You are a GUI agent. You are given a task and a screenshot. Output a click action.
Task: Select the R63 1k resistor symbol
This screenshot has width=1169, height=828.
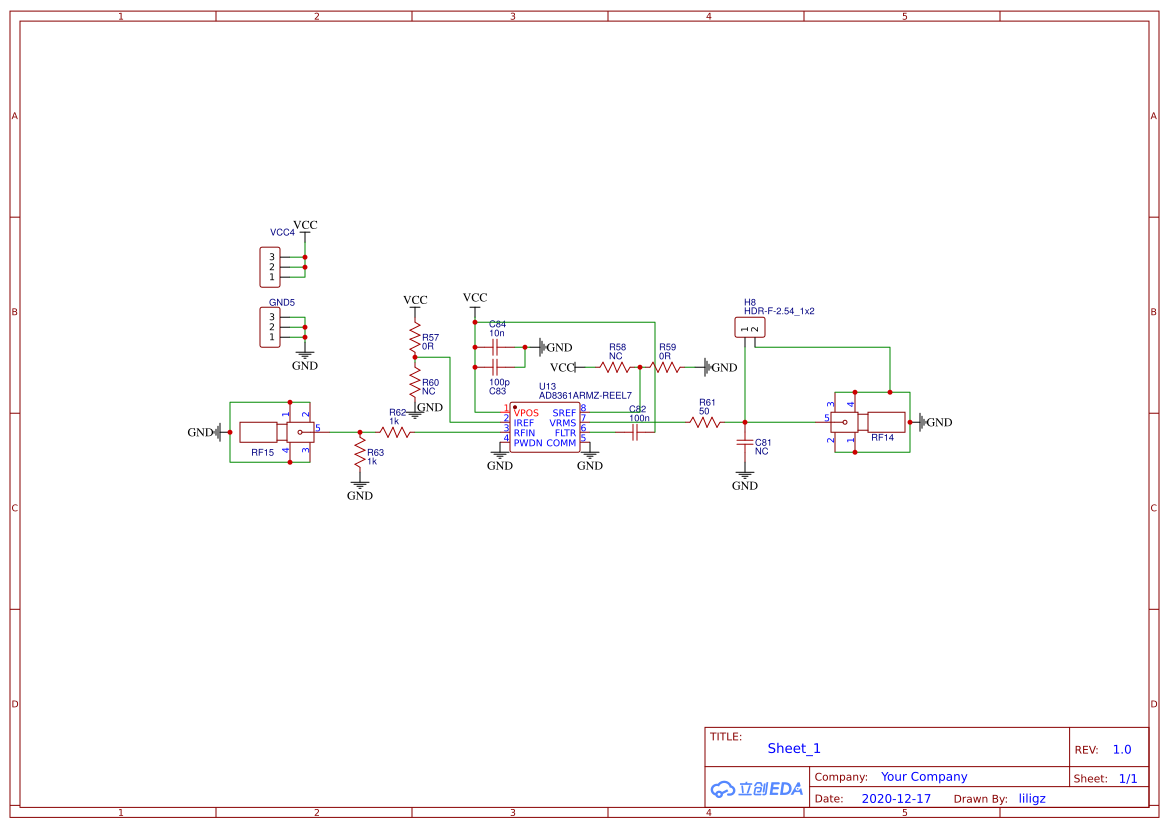[360, 452]
